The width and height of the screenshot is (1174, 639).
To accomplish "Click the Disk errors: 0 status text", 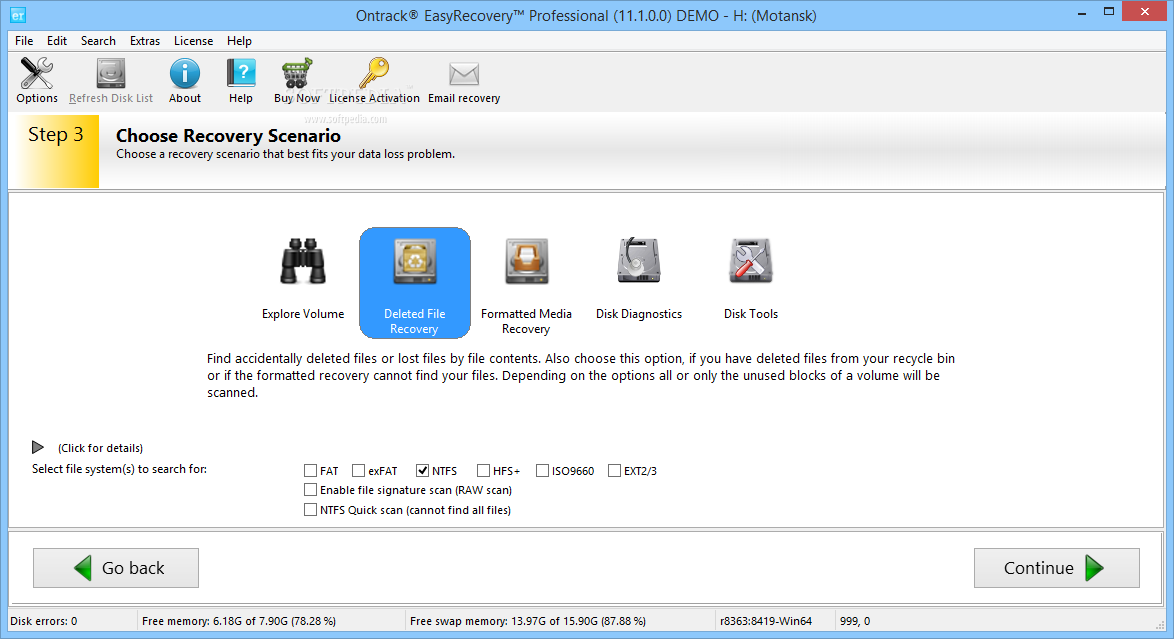I will pyautogui.click(x=43, y=621).
